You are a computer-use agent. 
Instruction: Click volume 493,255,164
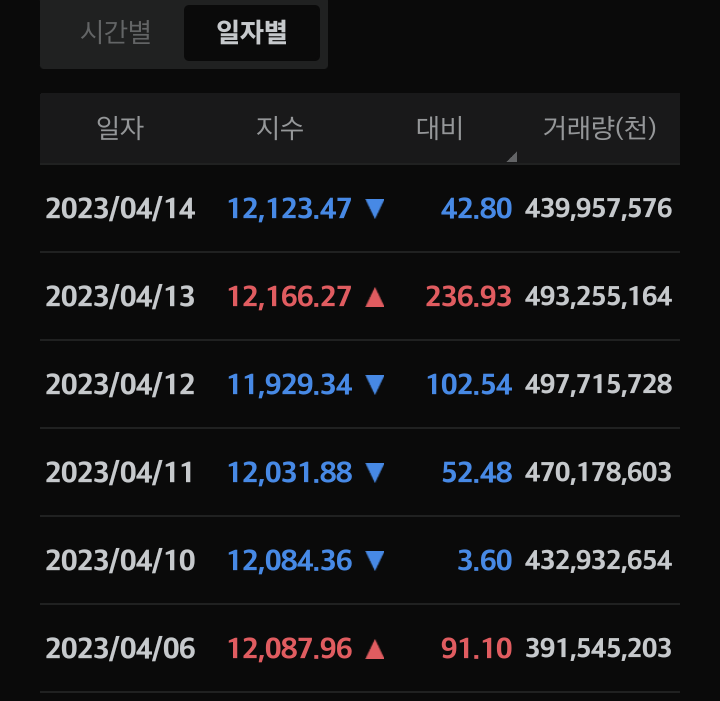pos(598,297)
